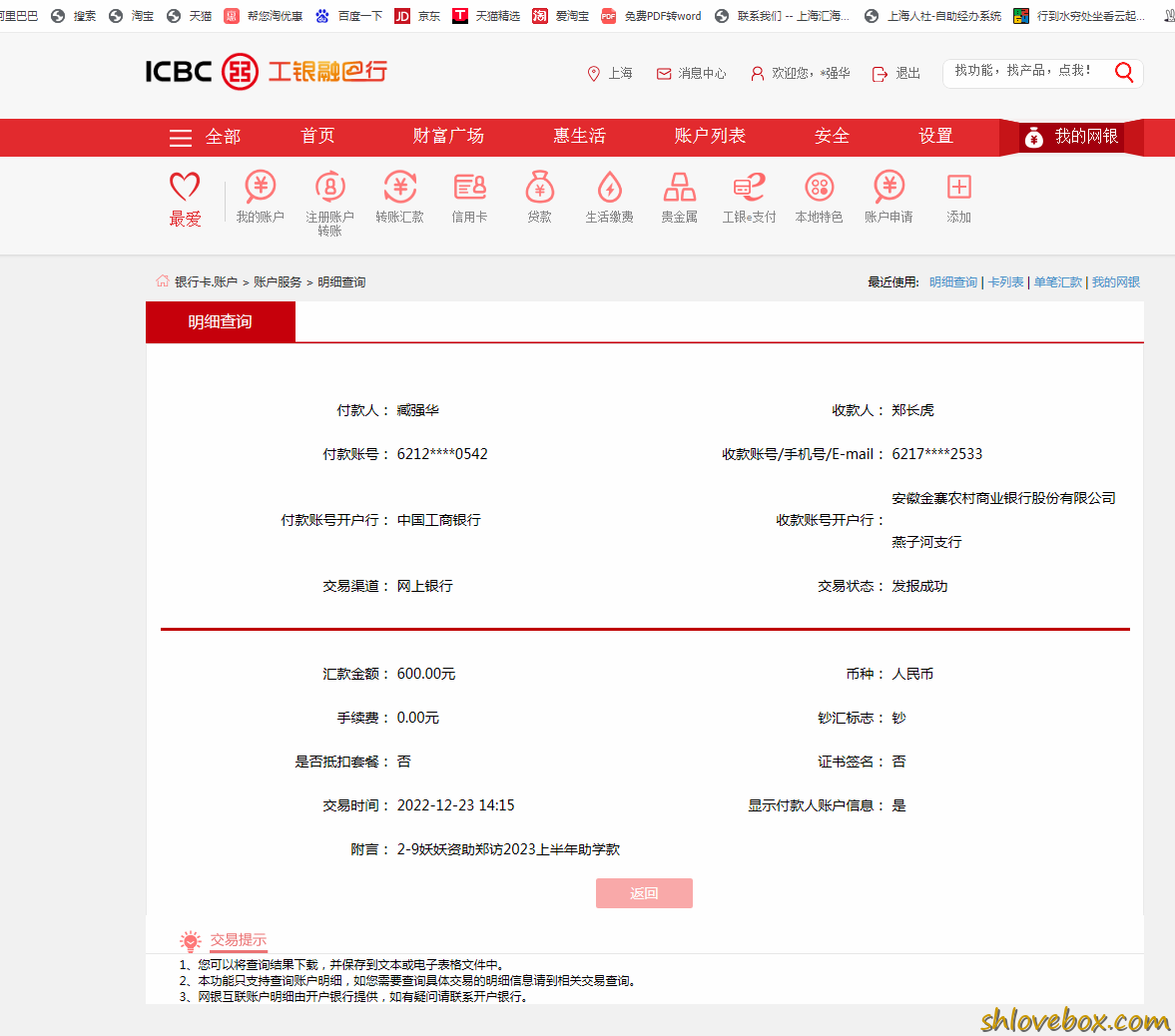The width and height of the screenshot is (1175, 1036).
Task: Click the 上海 location pin icon
Action: pos(594,74)
